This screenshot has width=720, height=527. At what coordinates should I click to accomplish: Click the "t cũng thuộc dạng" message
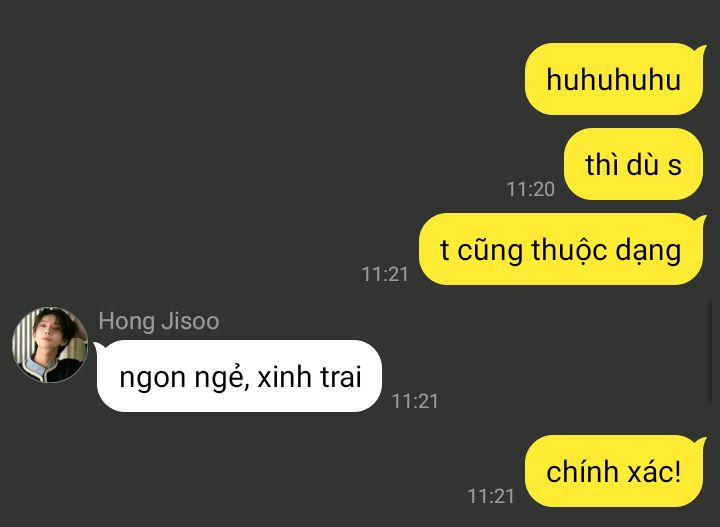tap(561, 249)
